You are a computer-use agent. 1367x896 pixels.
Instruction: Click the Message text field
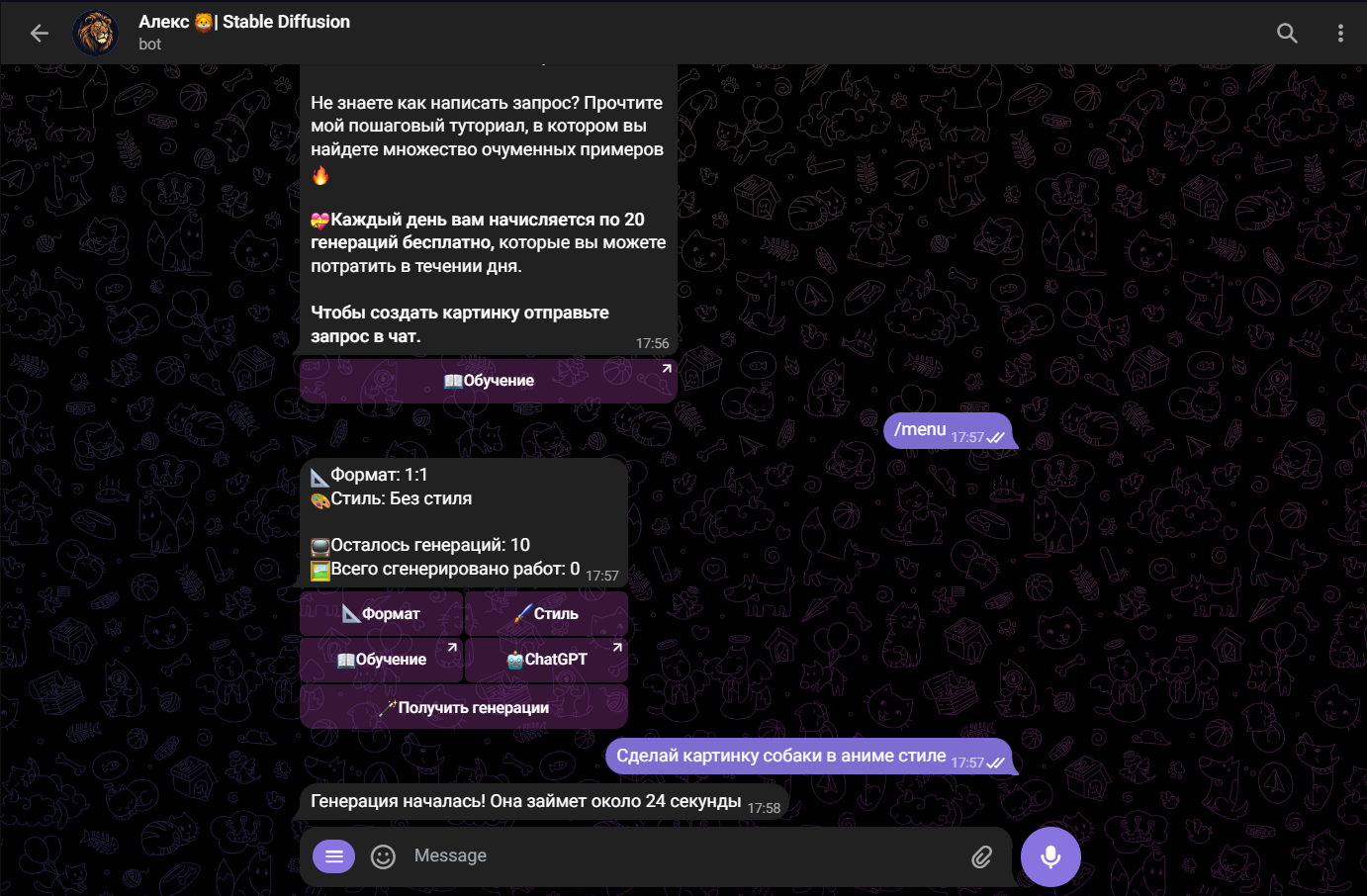[683, 856]
